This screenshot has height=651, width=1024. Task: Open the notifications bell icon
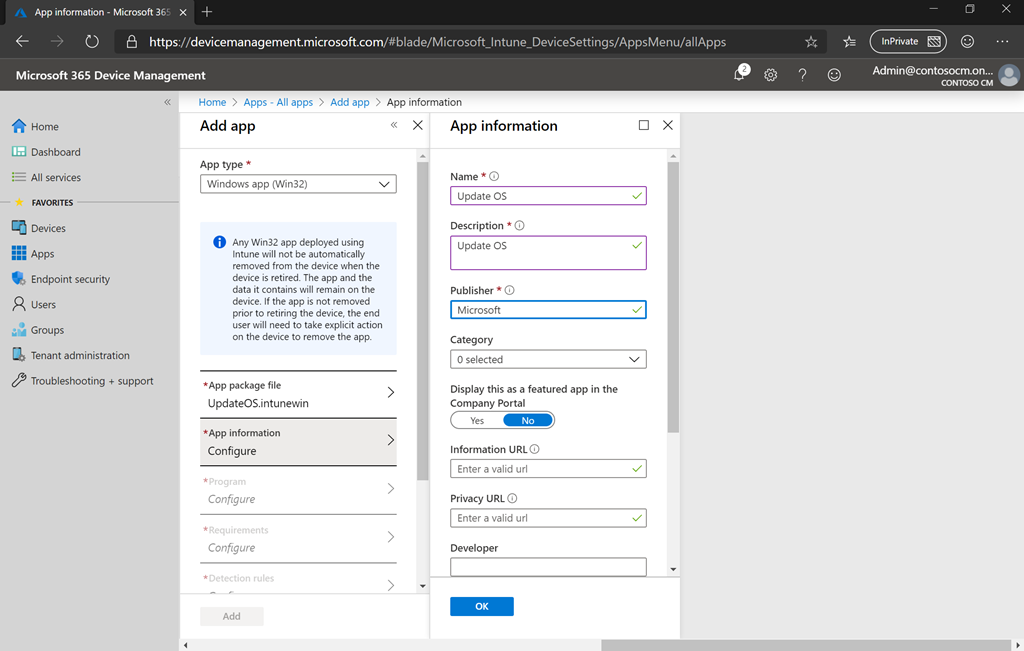(x=740, y=75)
